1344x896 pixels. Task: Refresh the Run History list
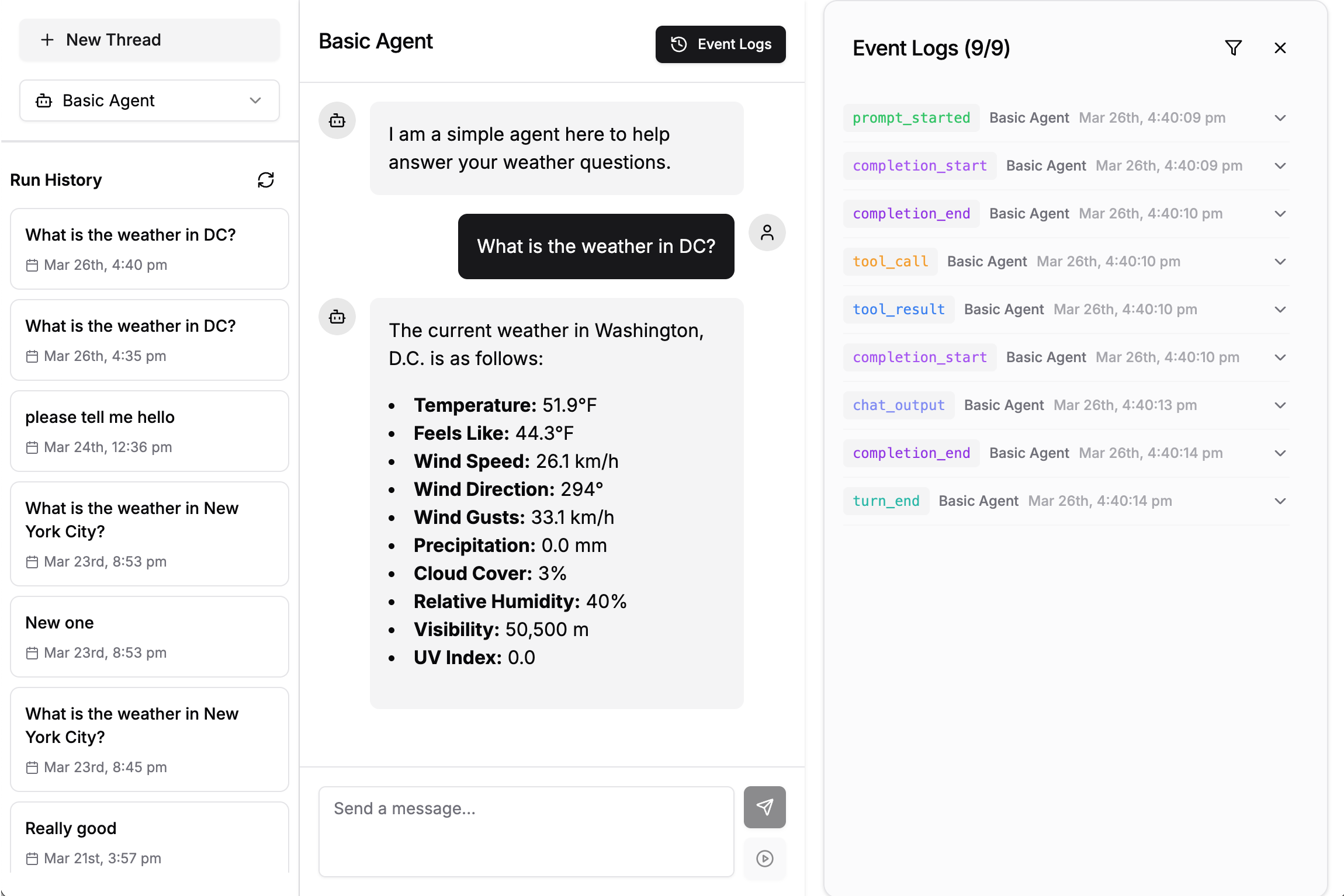(266, 180)
